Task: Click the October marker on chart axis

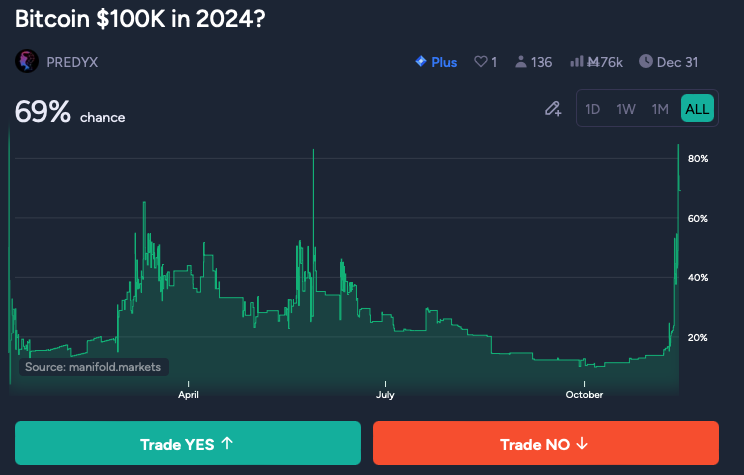Action: tap(584, 394)
